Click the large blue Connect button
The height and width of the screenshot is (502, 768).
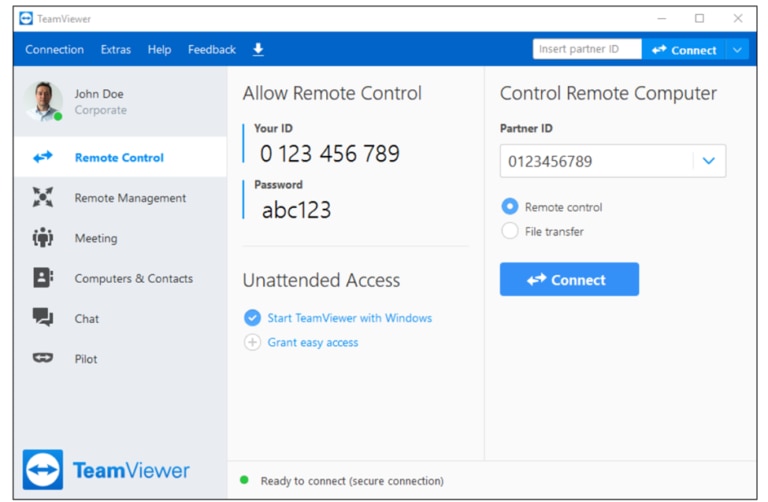tap(569, 279)
